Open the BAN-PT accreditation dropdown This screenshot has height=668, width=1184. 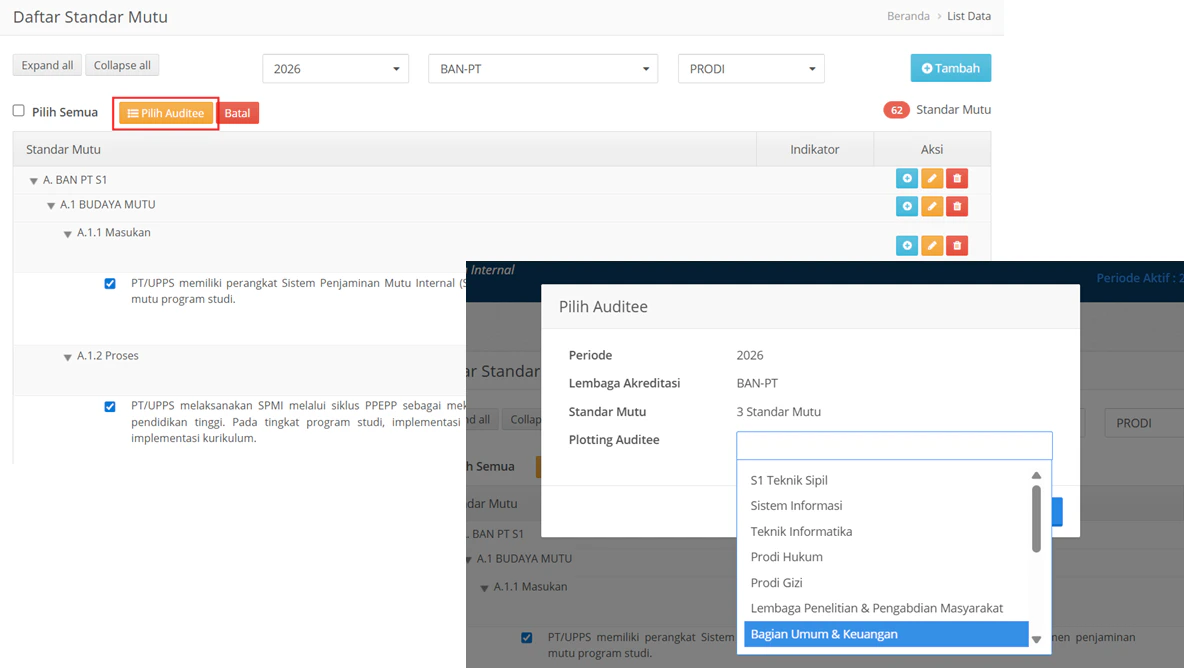(543, 69)
